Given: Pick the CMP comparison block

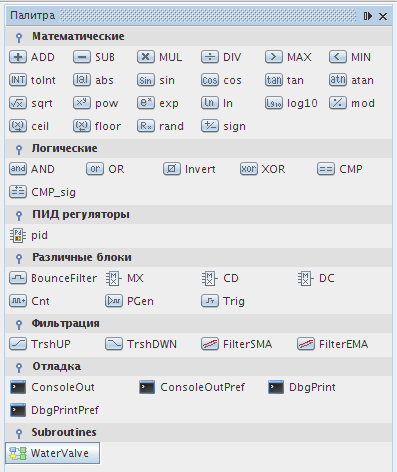Looking at the screenshot, I should pyautogui.click(x=340, y=169).
